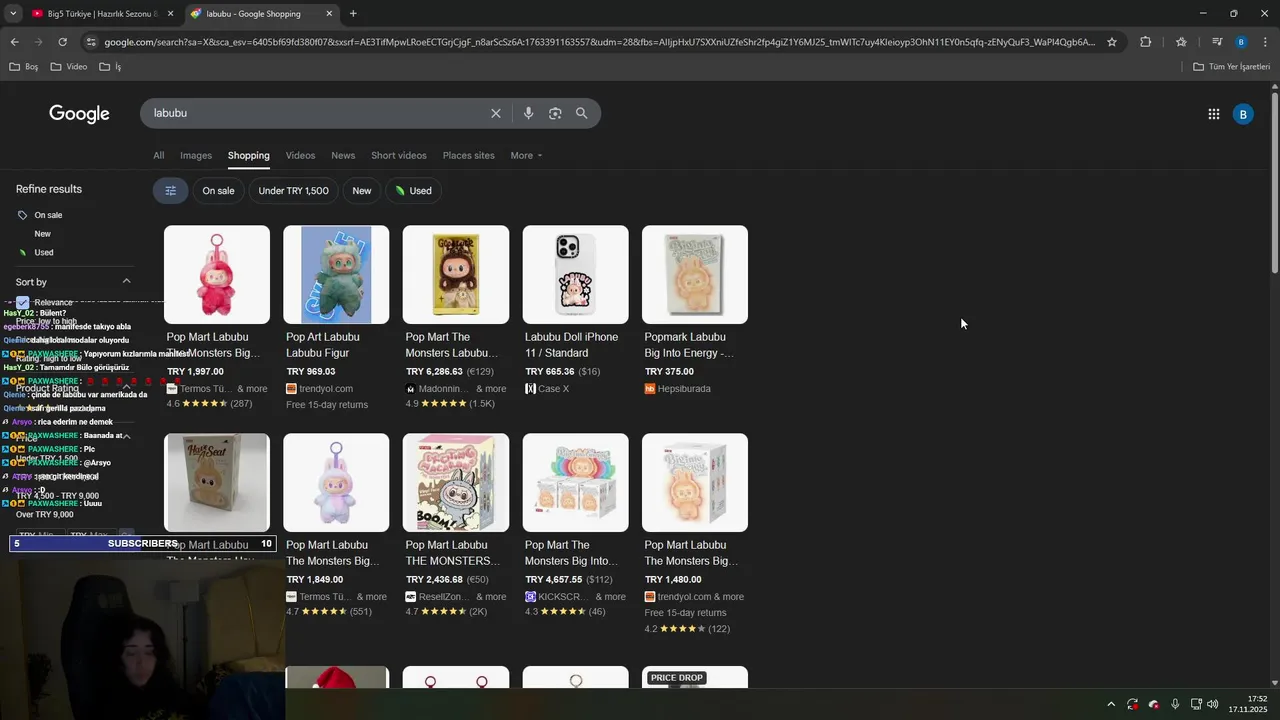Open the Boş bookmarks folder
The image size is (1280, 720).
click(24, 67)
